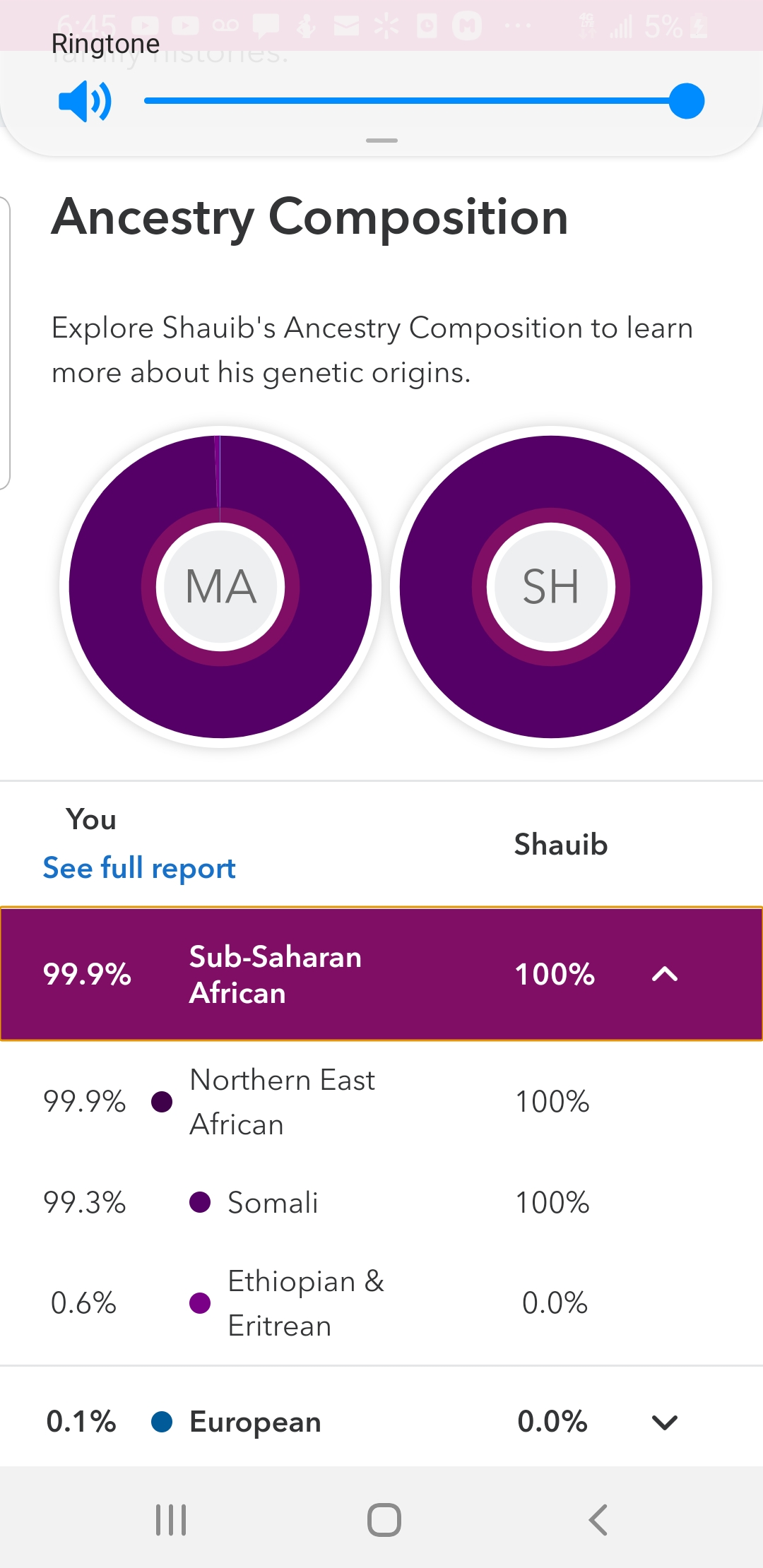Viewport: 763px width, 1568px height.
Task: Tap the Northern East African color dot
Action: [x=162, y=1102]
